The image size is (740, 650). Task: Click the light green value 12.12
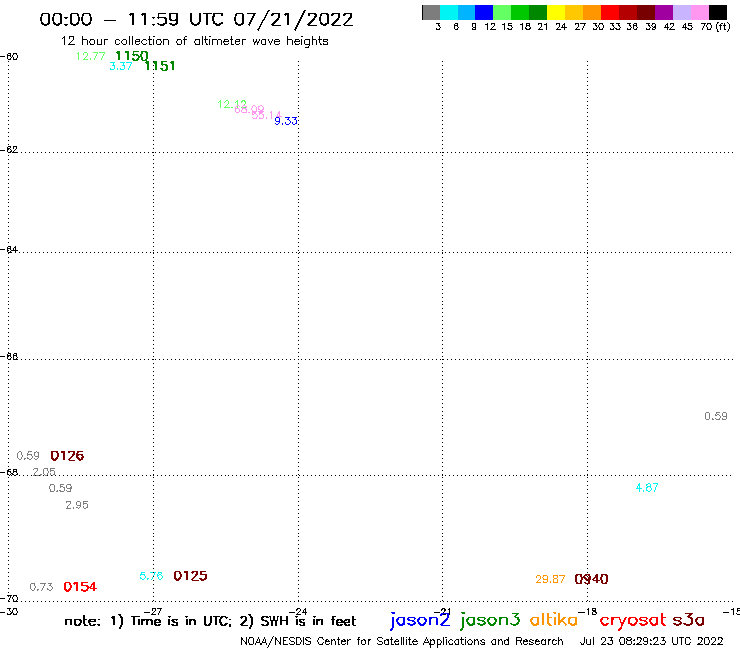[232, 104]
